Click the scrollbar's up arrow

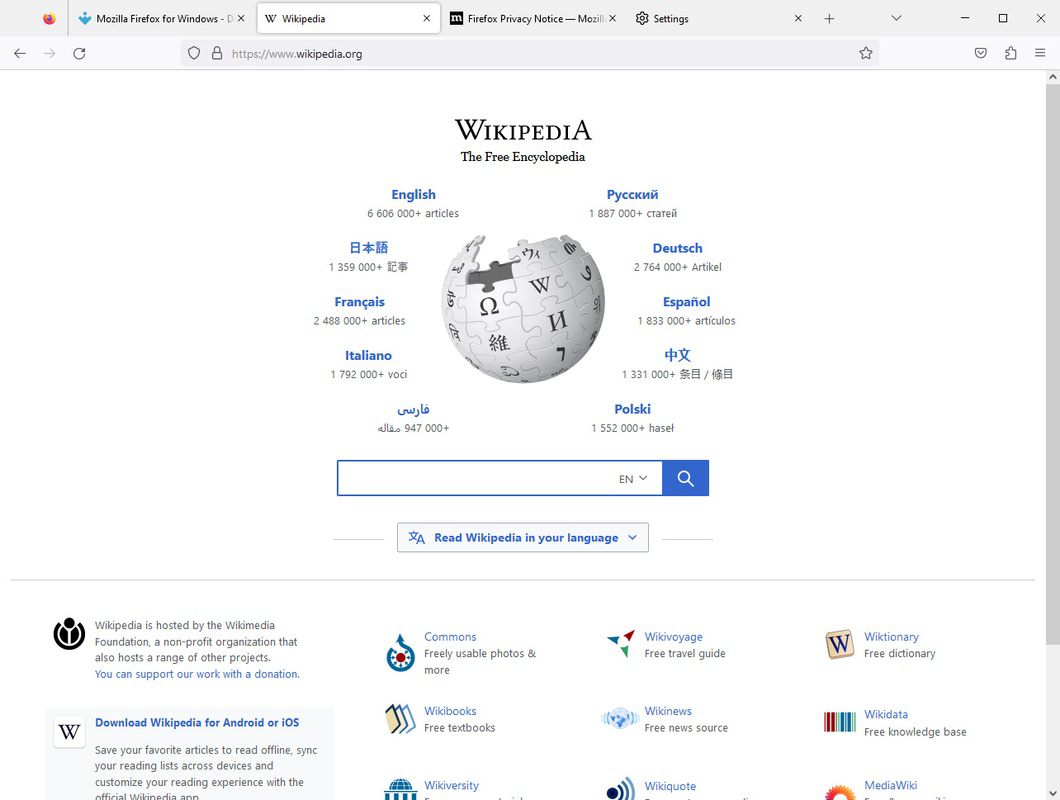click(x=1052, y=75)
